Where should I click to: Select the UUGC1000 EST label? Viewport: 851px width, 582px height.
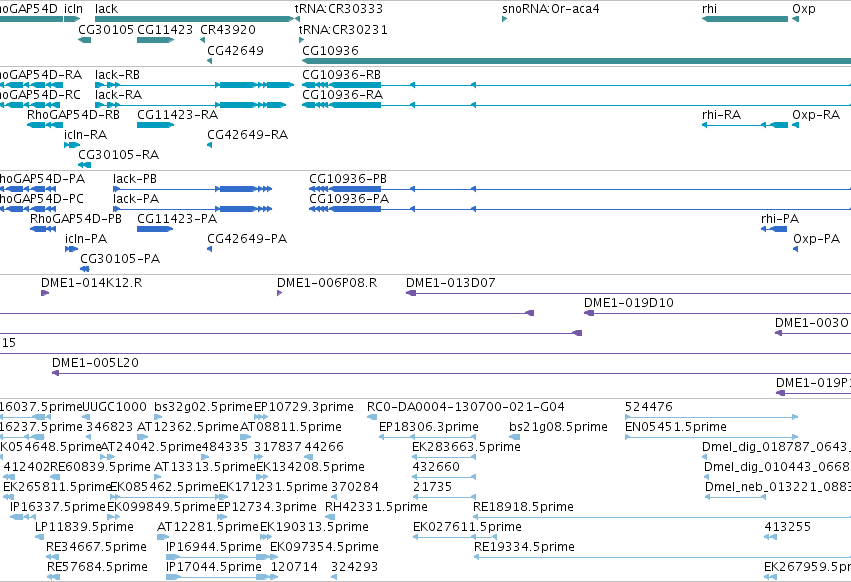[115, 407]
